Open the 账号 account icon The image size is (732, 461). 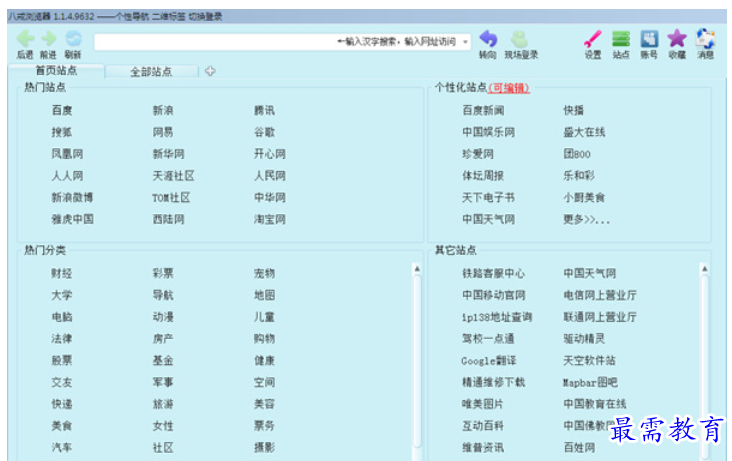649,39
